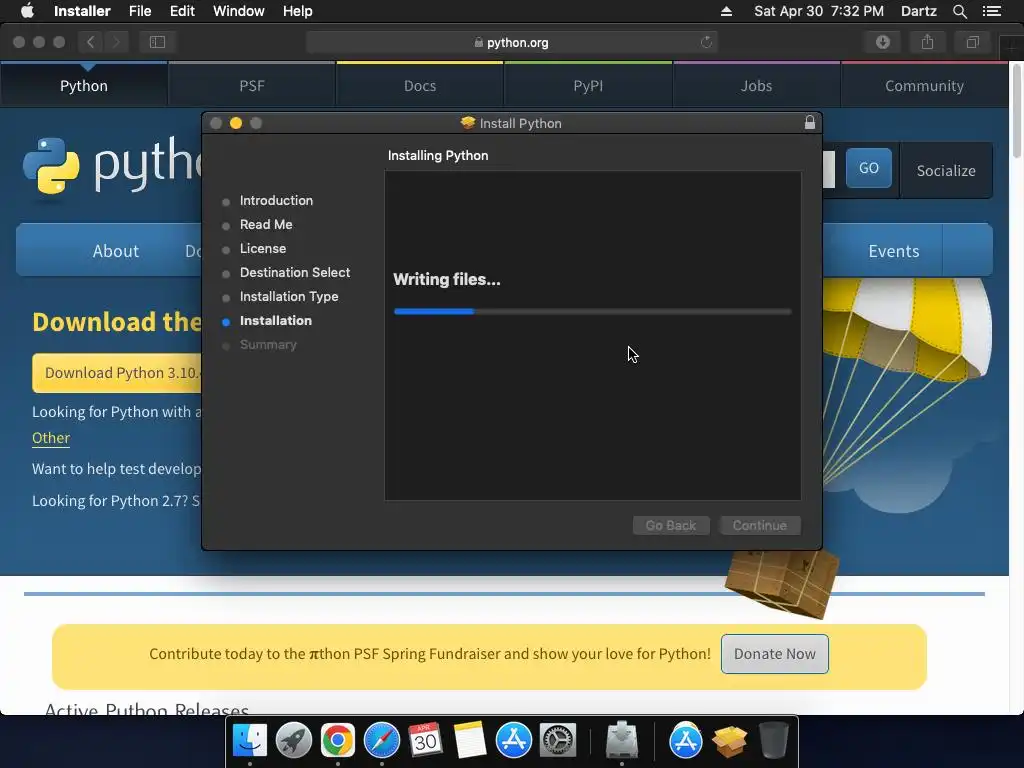The height and width of the screenshot is (768, 1024).
Task: Reload the python.org page
Action: pyautogui.click(x=706, y=42)
